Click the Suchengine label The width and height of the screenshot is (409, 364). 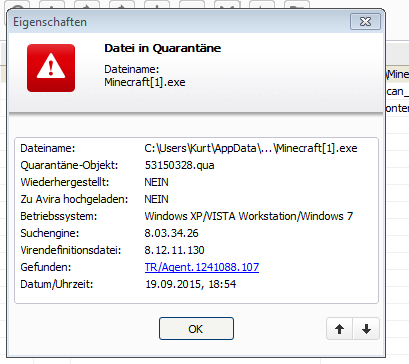(50, 233)
